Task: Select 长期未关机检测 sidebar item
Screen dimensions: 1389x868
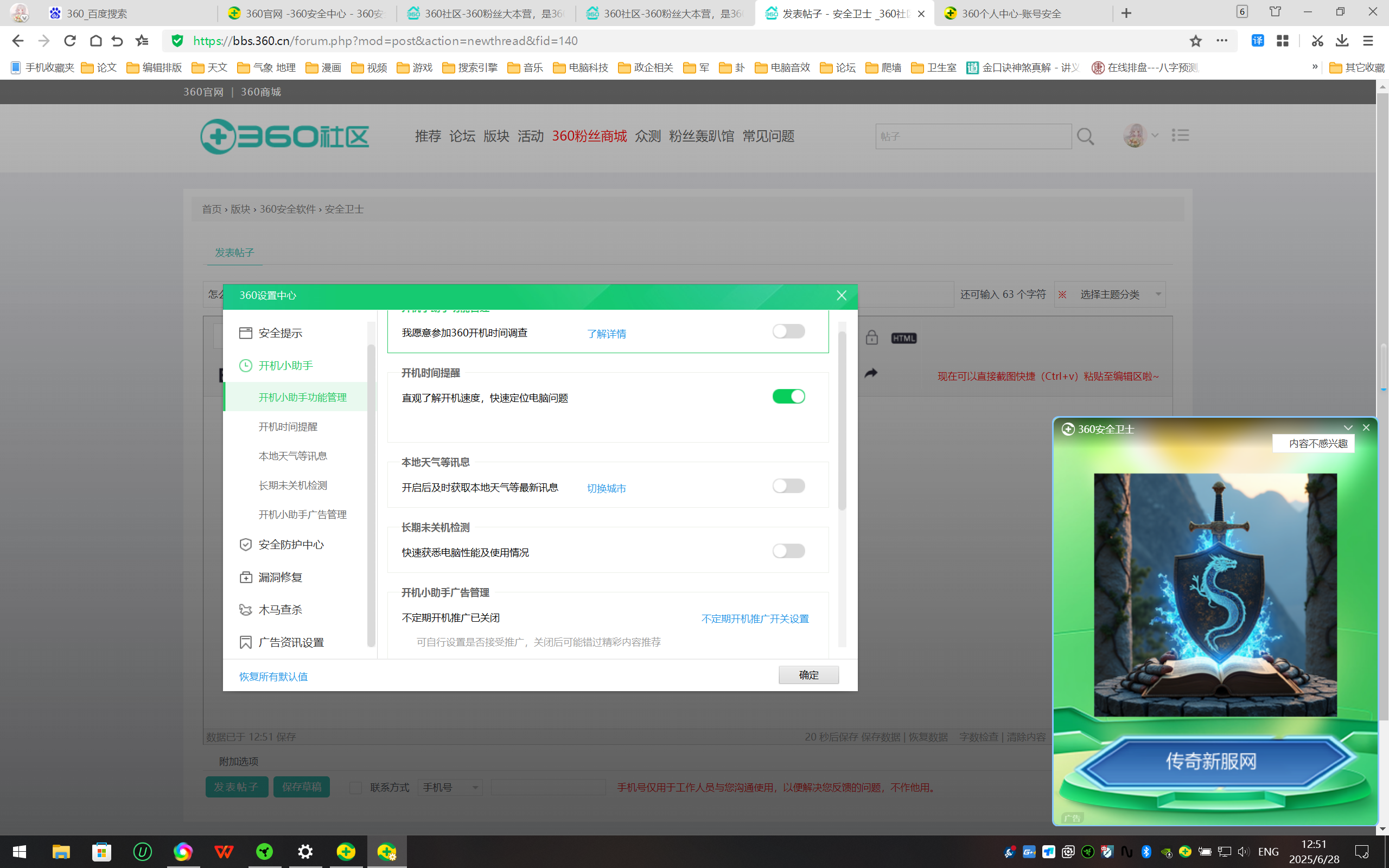Action: 293,486
